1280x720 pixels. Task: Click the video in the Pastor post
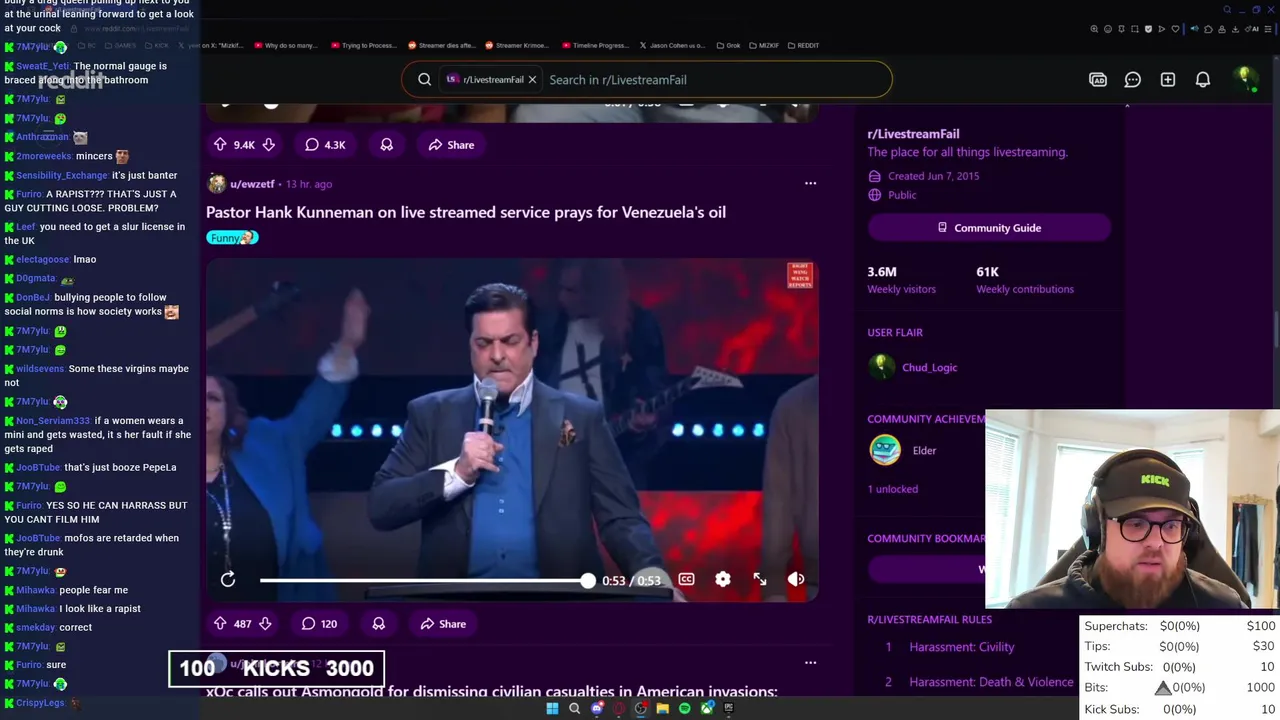tap(512, 430)
